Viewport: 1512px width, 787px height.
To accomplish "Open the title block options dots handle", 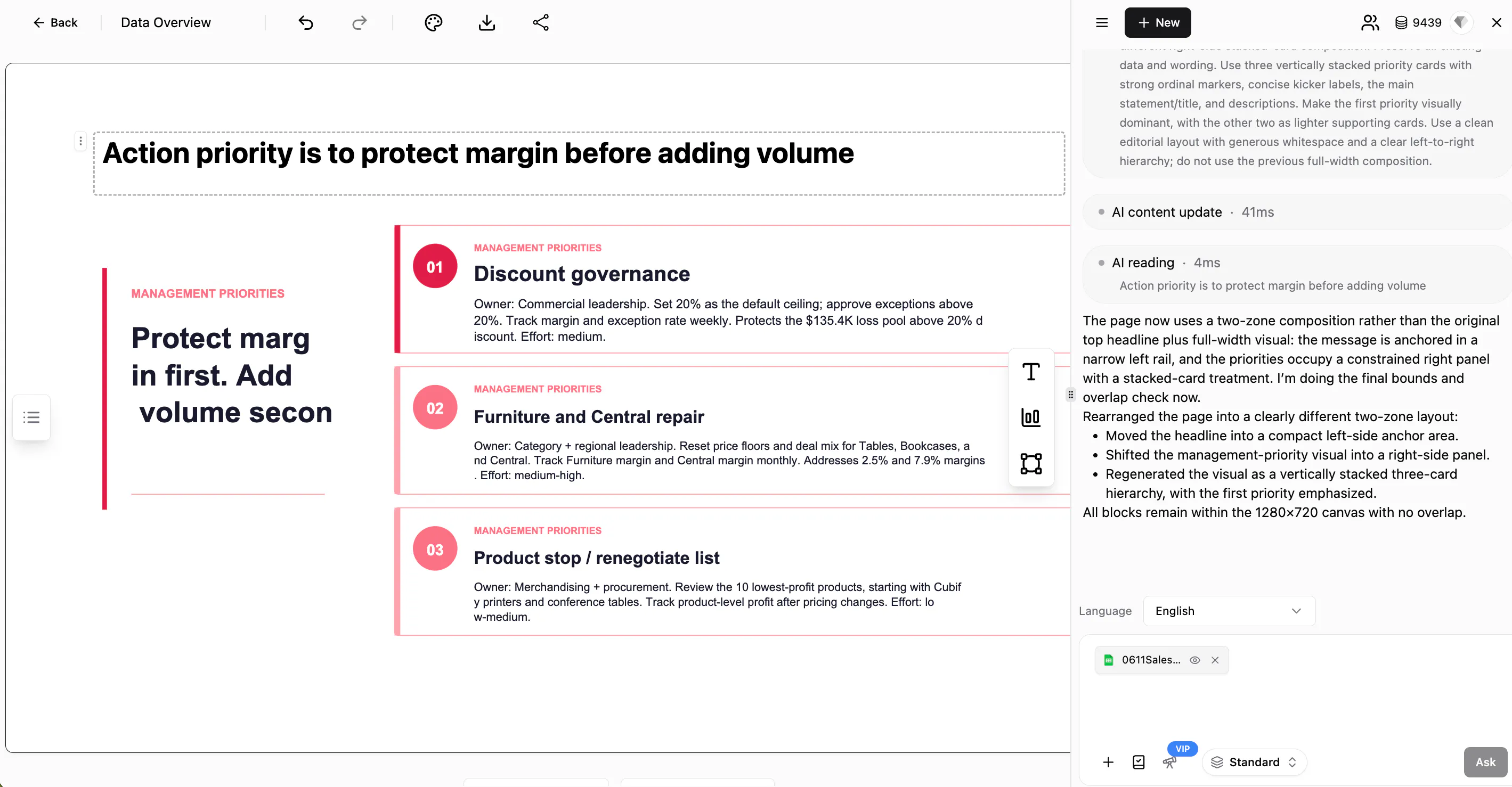I will [x=80, y=141].
